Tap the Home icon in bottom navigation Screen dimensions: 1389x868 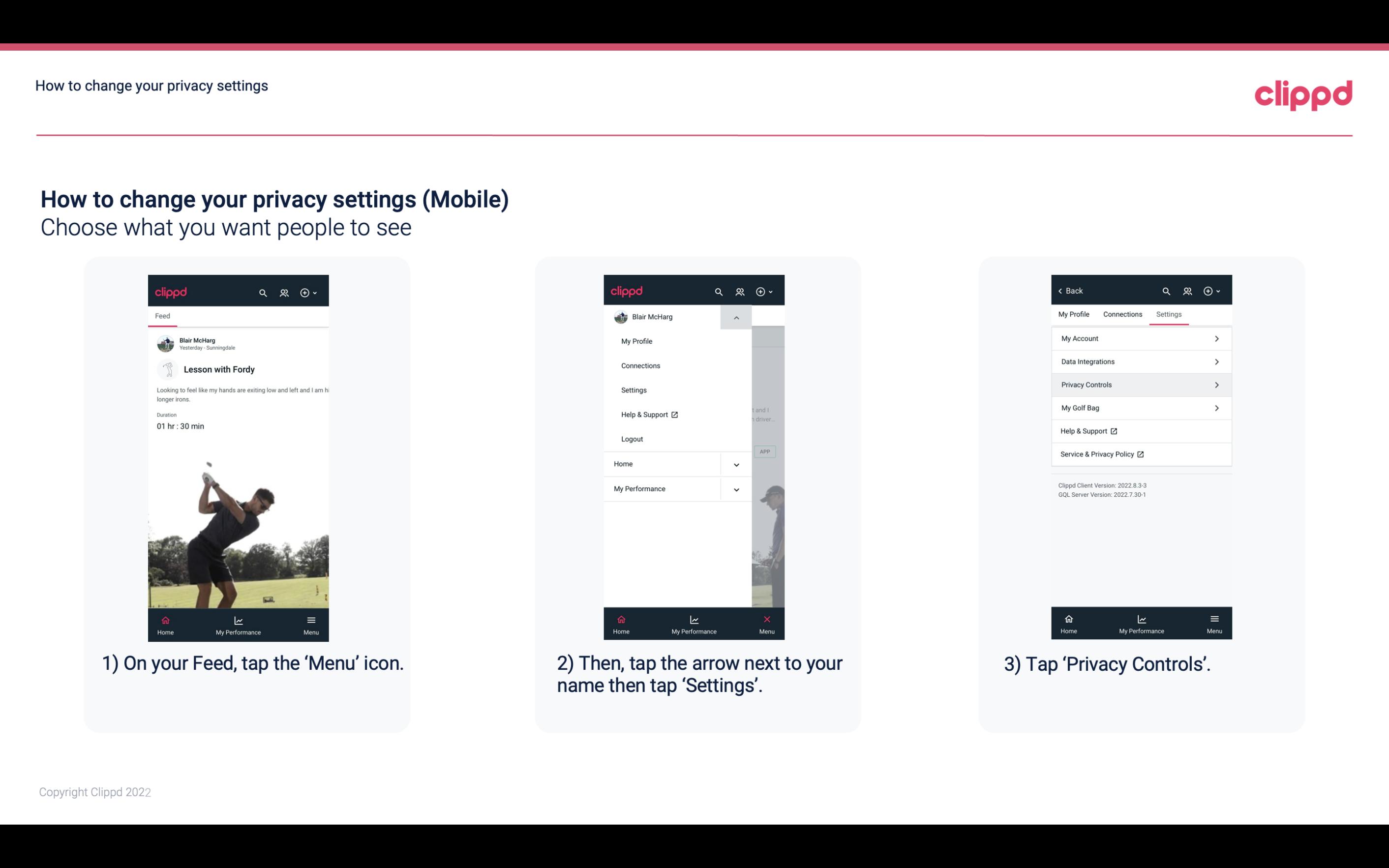click(166, 620)
